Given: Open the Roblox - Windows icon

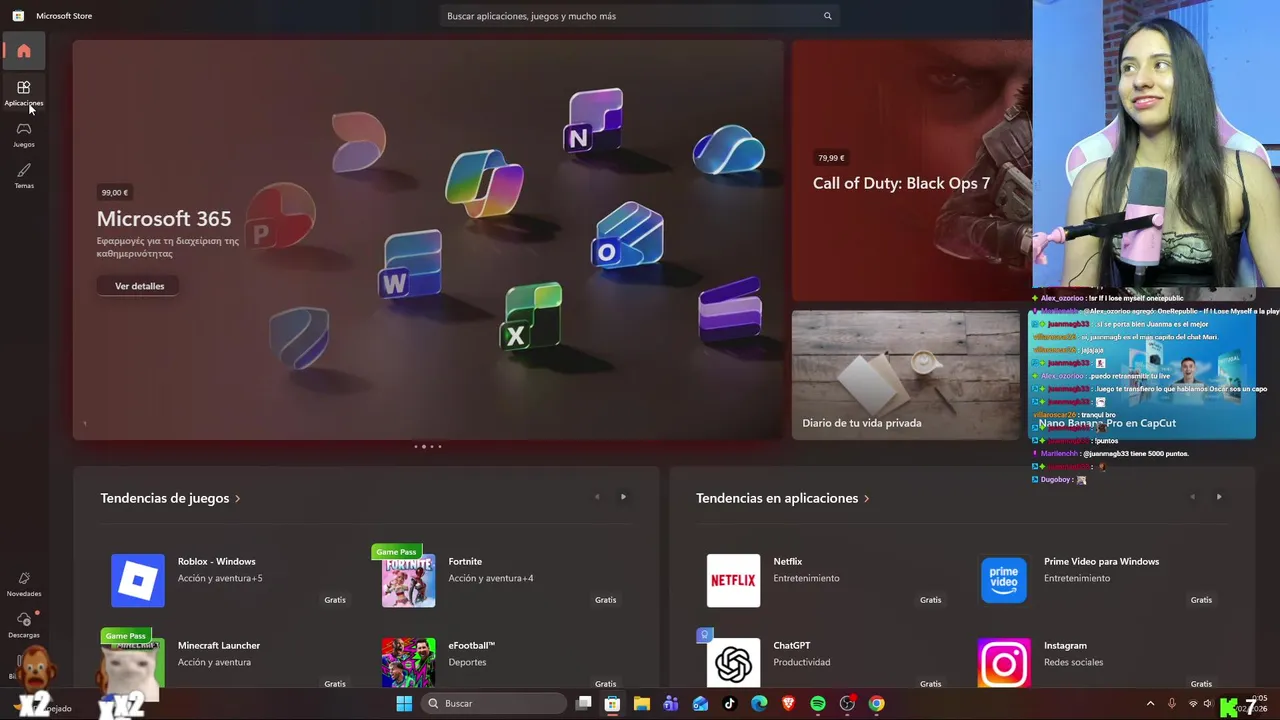Looking at the screenshot, I should pos(138,580).
